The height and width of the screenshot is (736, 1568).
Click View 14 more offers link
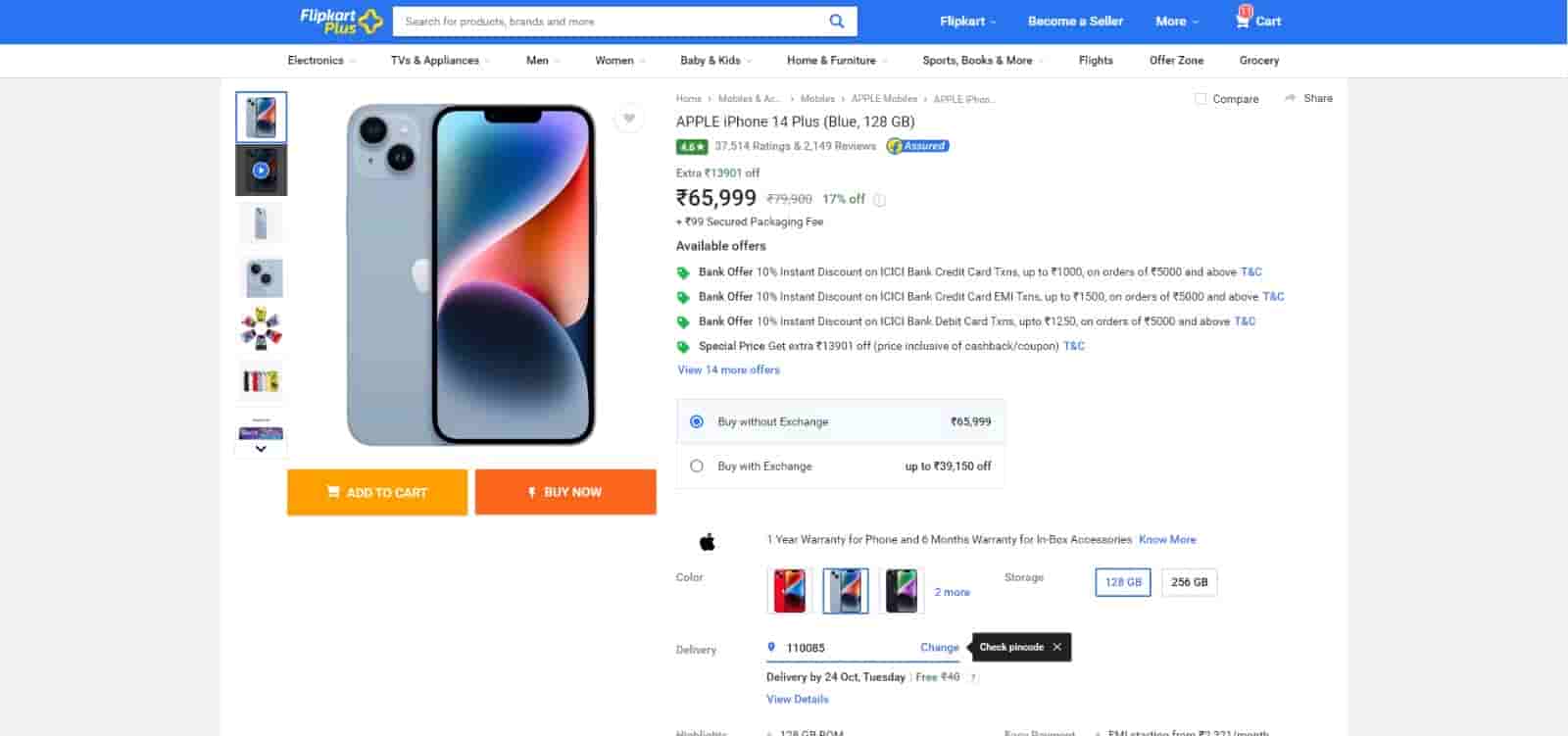click(728, 370)
